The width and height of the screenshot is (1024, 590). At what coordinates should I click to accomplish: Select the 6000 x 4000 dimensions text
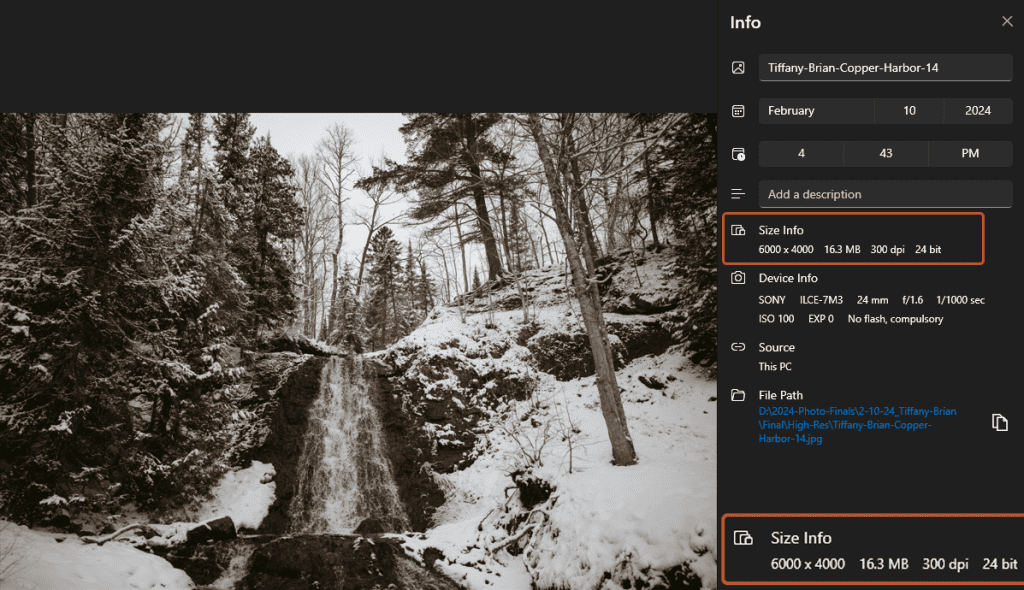(786, 250)
